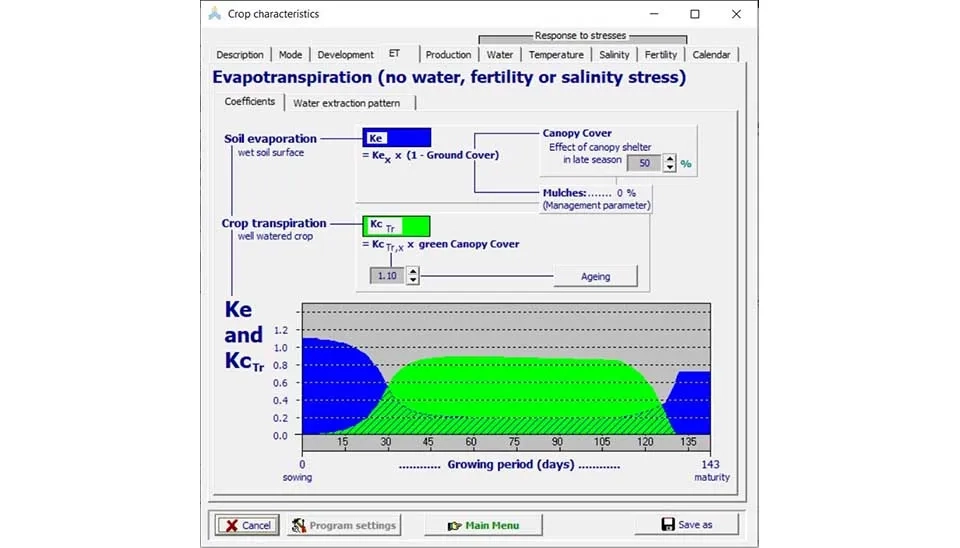Select the Water extraction pattern subtab

click(346, 103)
